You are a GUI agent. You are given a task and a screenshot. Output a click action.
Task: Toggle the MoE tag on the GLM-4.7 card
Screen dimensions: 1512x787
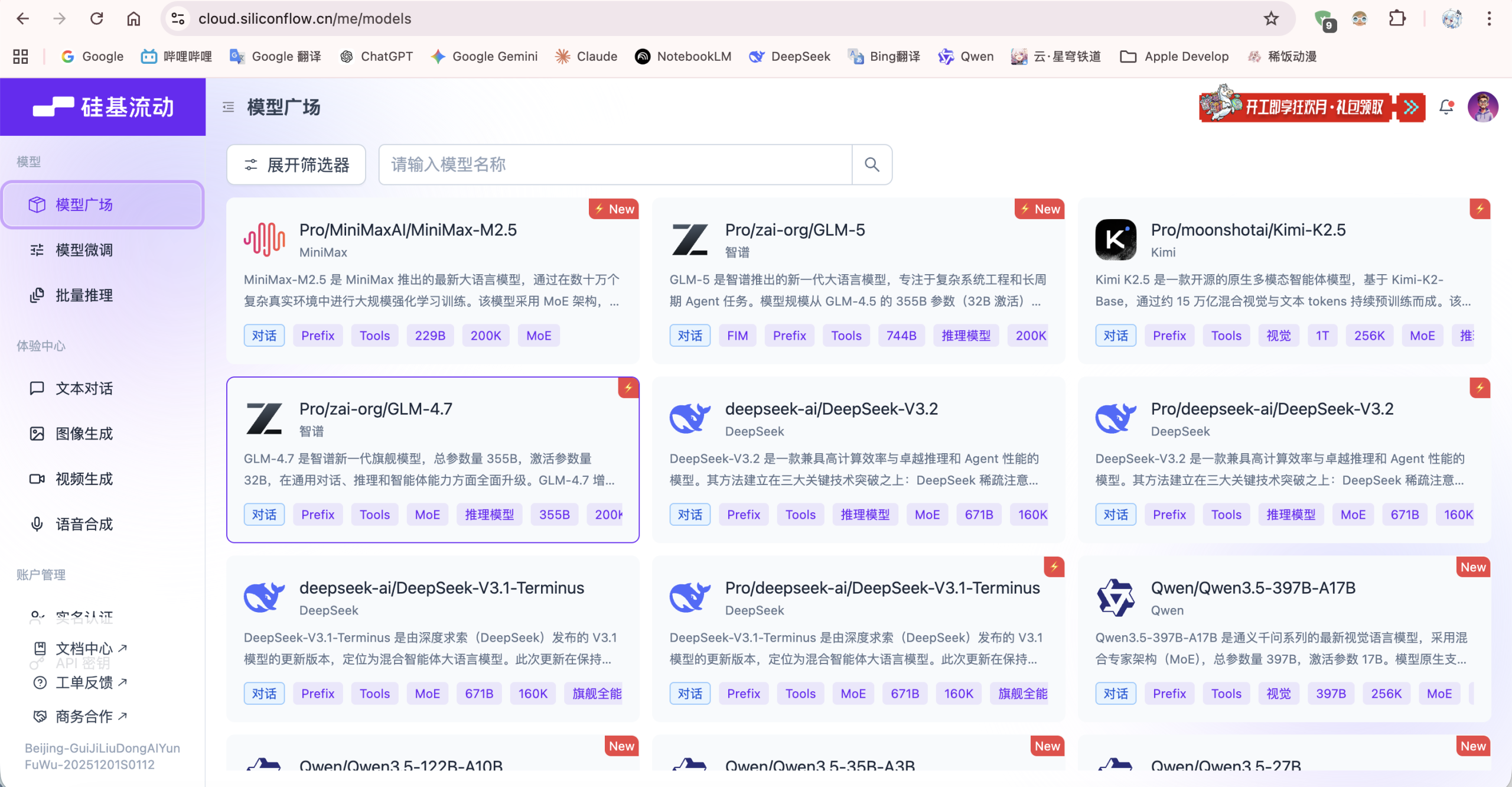[427, 515]
